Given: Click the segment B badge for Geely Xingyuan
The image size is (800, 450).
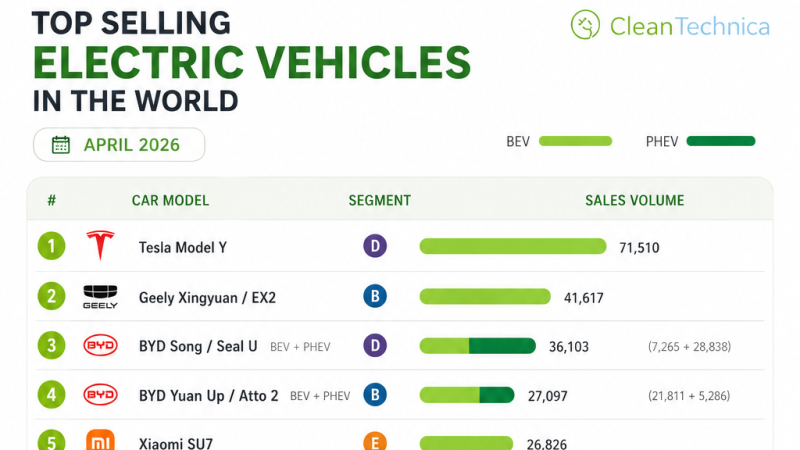Looking at the screenshot, I should tap(375, 296).
